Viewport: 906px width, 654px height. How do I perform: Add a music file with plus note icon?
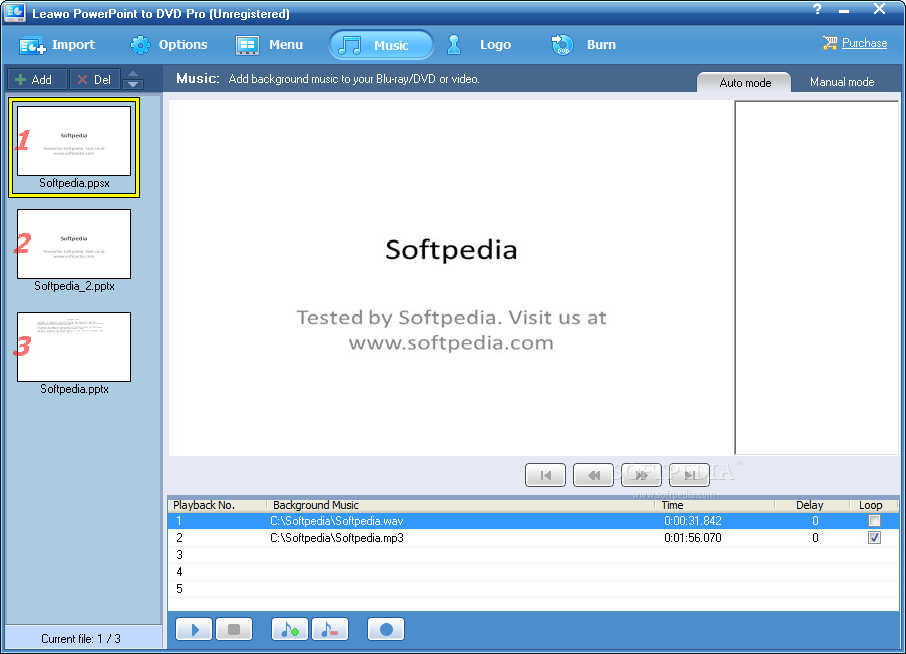pyautogui.click(x=290, y=629)
